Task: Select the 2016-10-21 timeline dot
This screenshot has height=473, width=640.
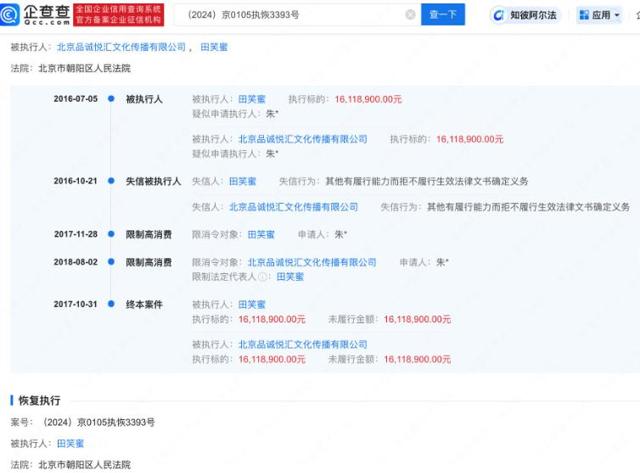Action: point(111,181)
